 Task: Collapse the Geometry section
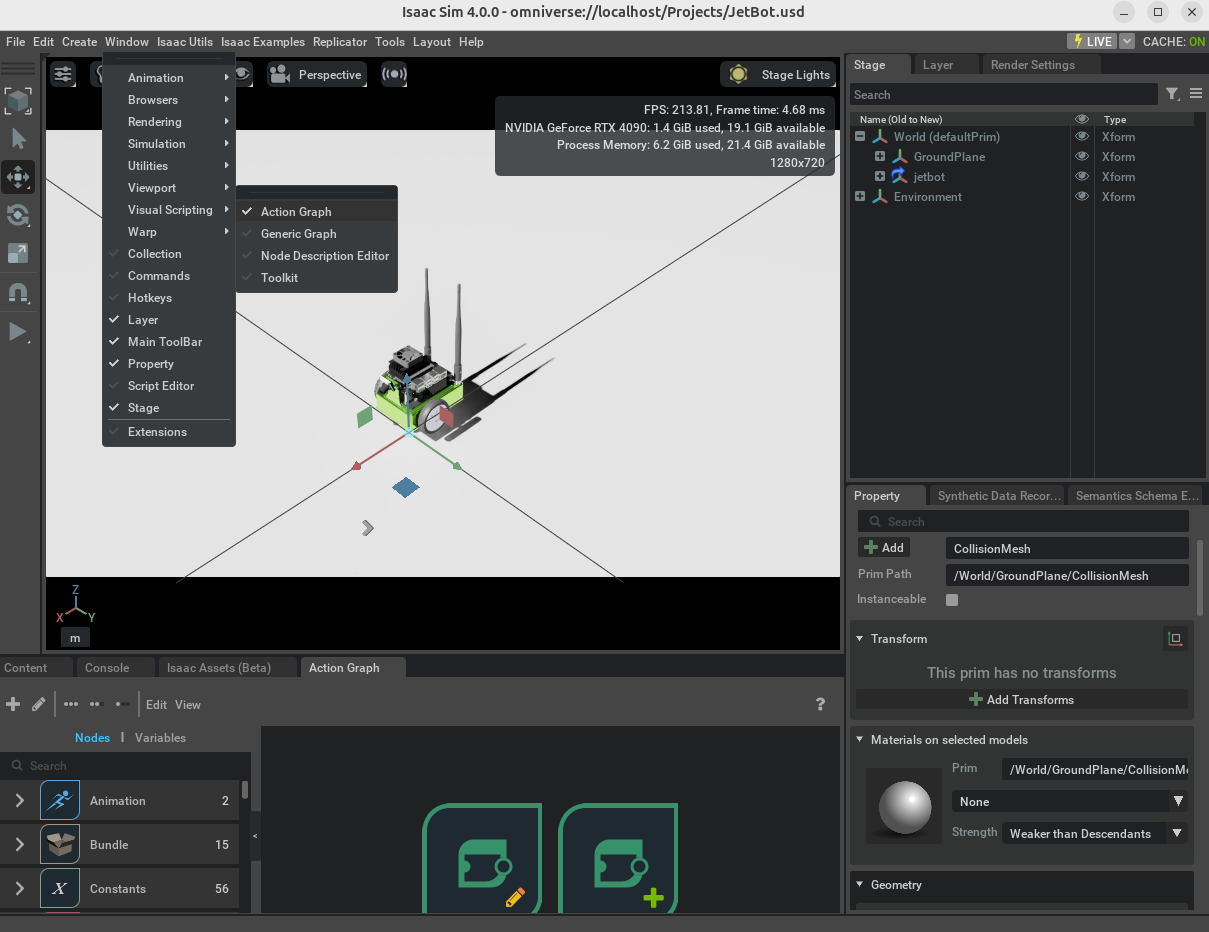click(861, 884)
